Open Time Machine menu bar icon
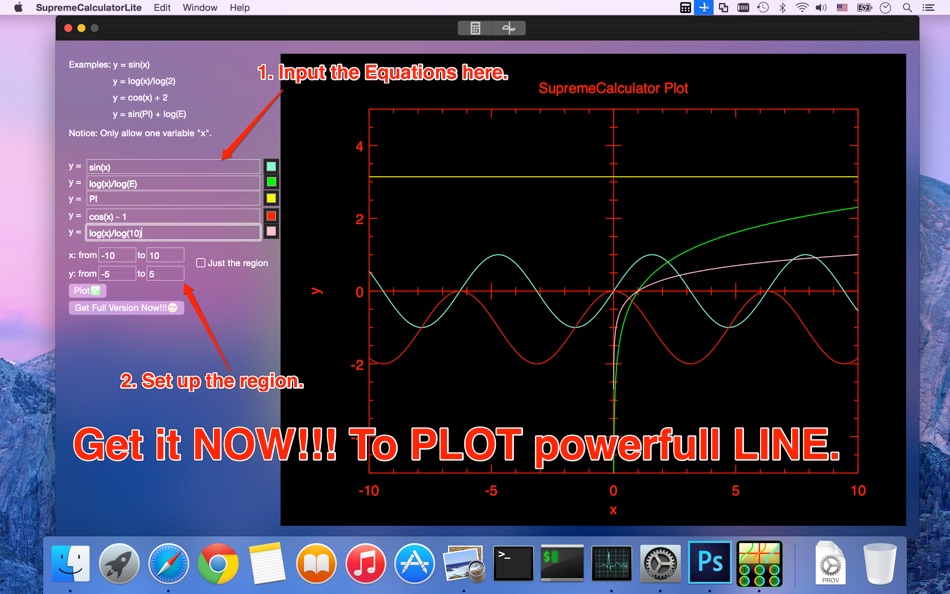 (763, 7)
